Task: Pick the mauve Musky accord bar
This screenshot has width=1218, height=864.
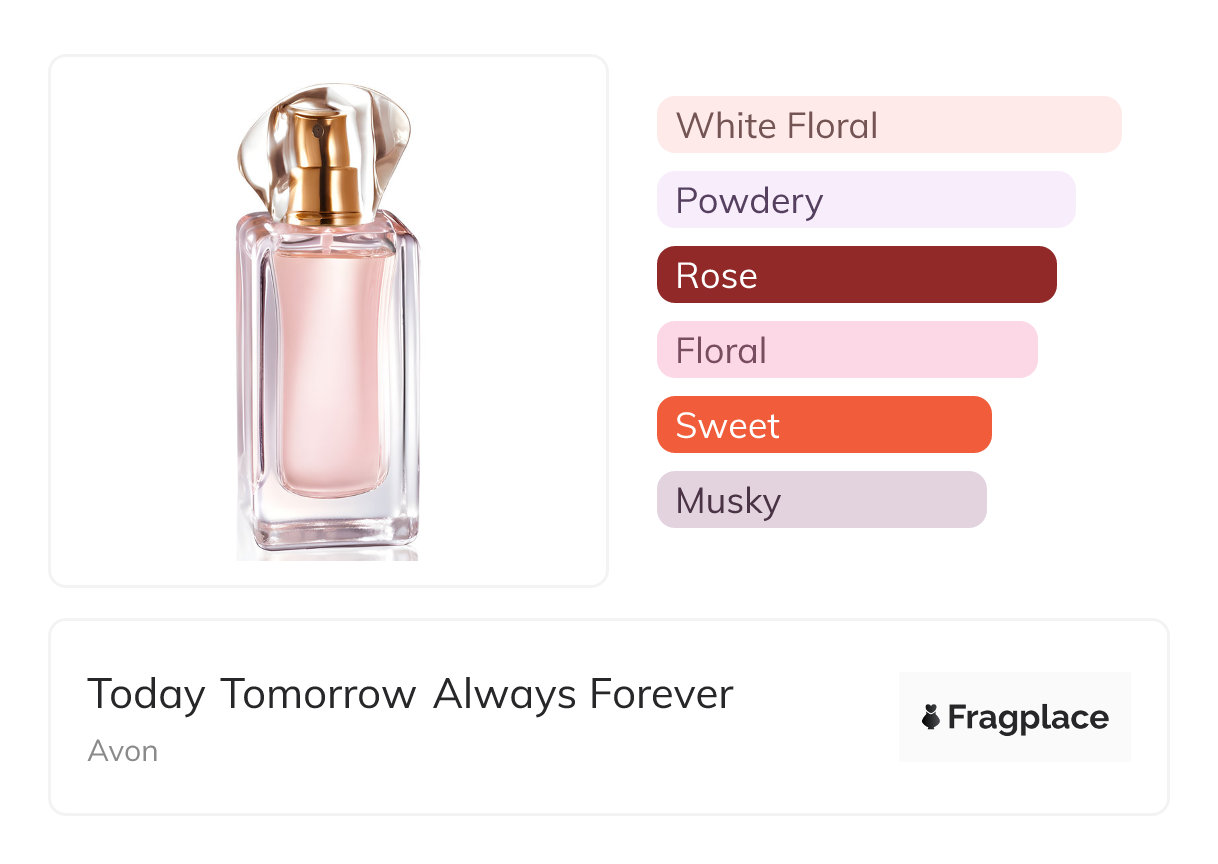Action: [x=821, y=500]
